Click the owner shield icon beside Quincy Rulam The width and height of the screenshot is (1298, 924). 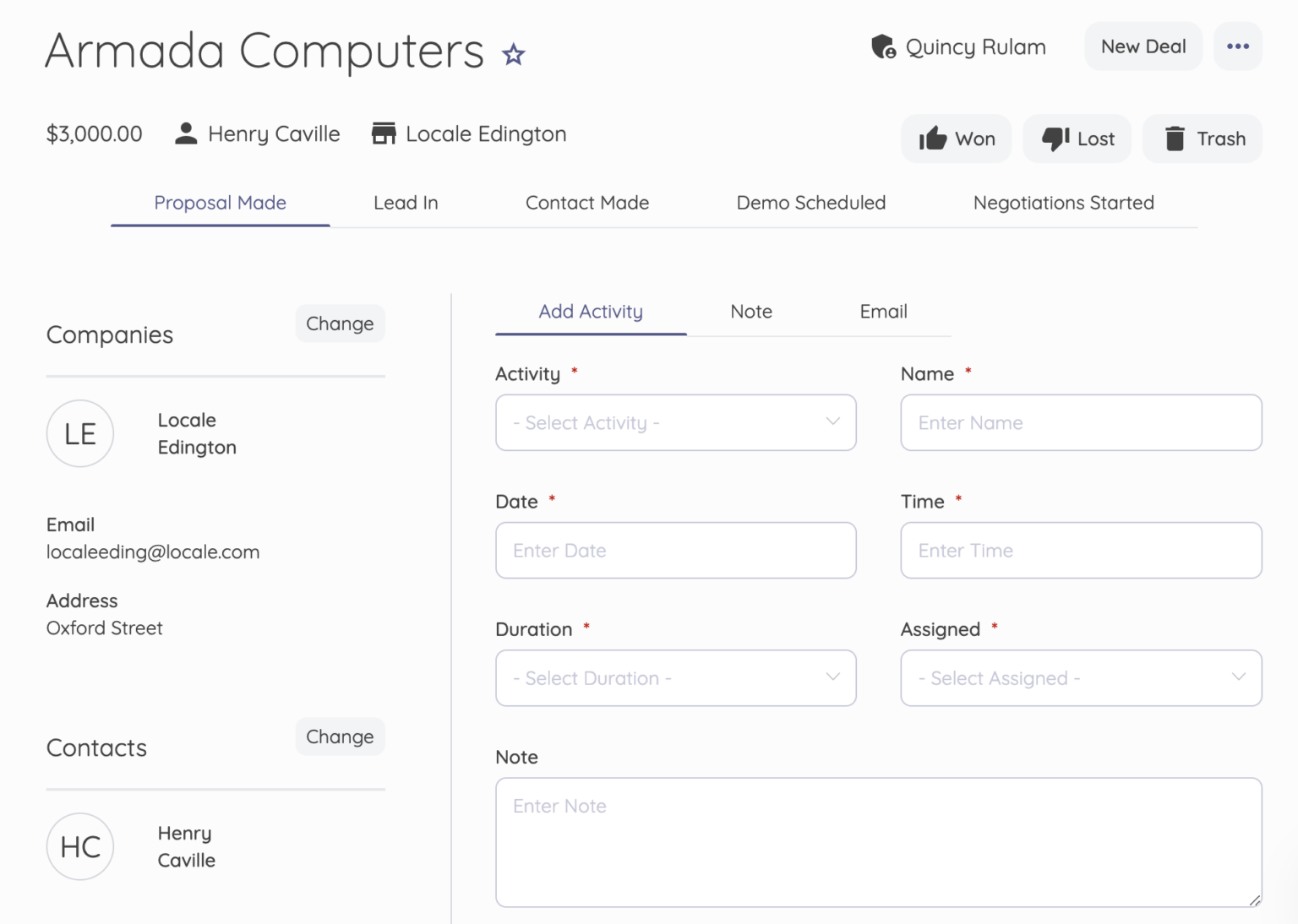click(x=883, y=46)
